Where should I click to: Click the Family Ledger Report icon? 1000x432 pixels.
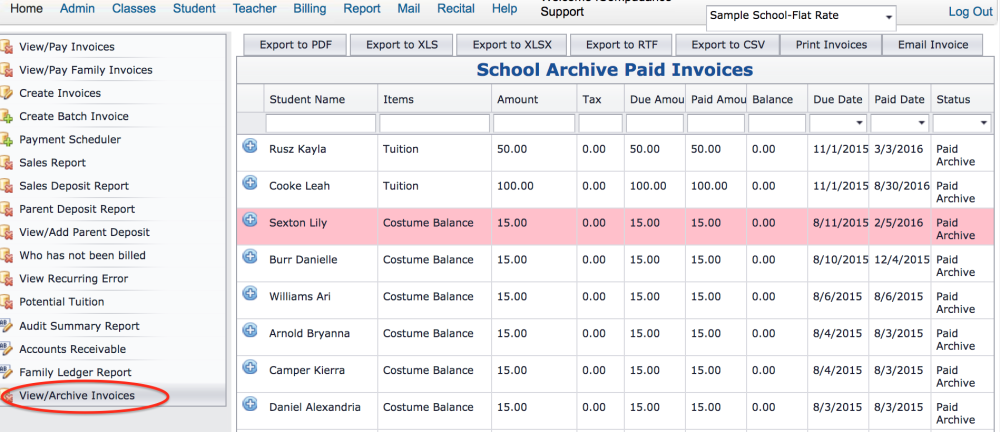6,372
